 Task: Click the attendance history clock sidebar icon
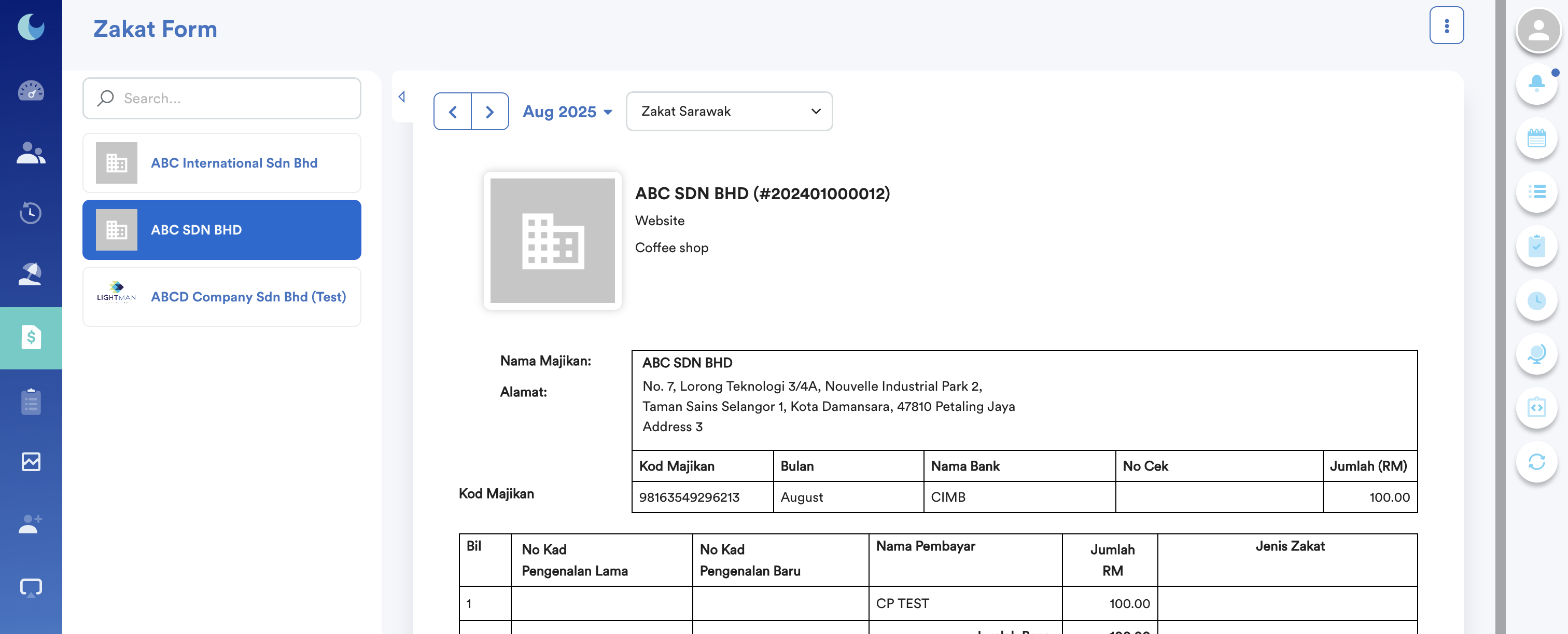point(31,213)
